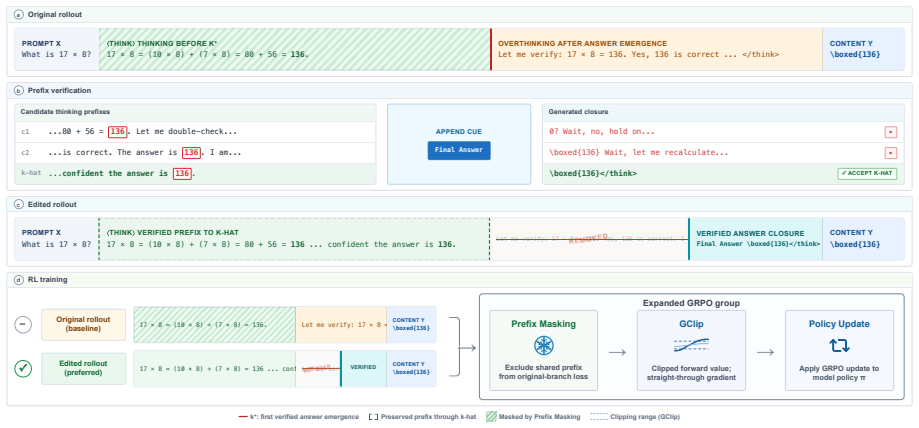This screenshot has width=919, height=428.
Task: Click the Overthinking After Answer Emergence block
Action: [x=656, y=49]
